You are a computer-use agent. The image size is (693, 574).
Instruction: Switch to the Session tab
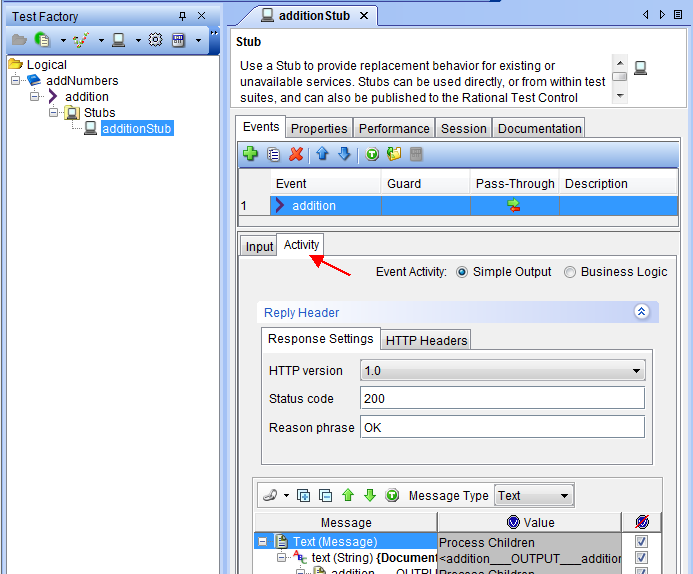[464, 129]
